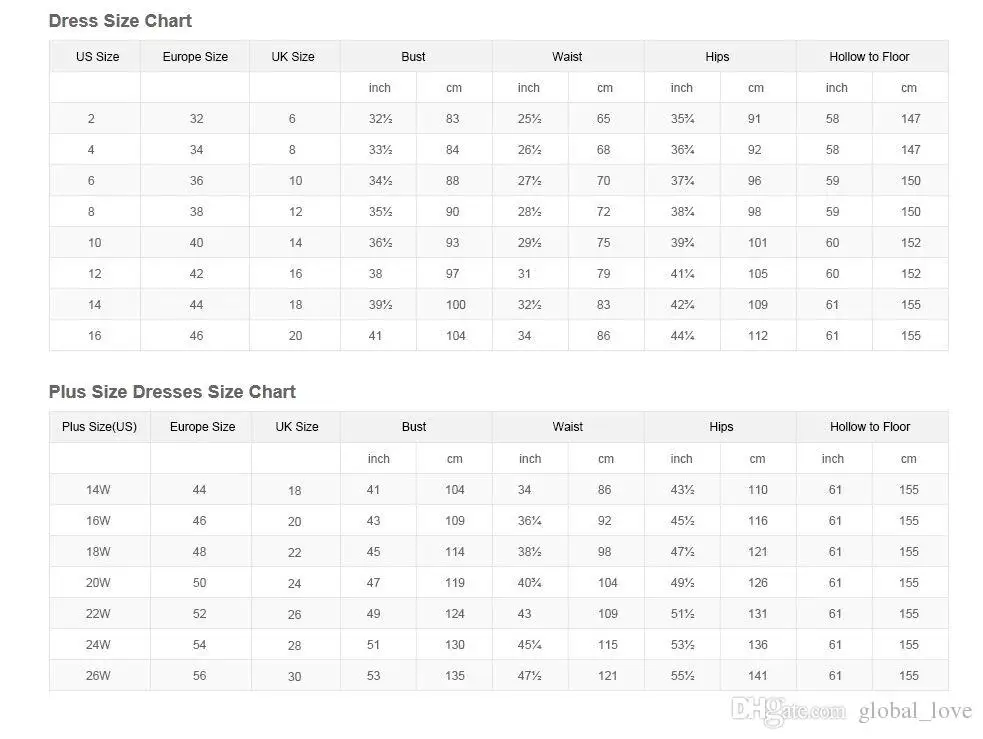Click the global_love seller name

[x=915, y=711]
